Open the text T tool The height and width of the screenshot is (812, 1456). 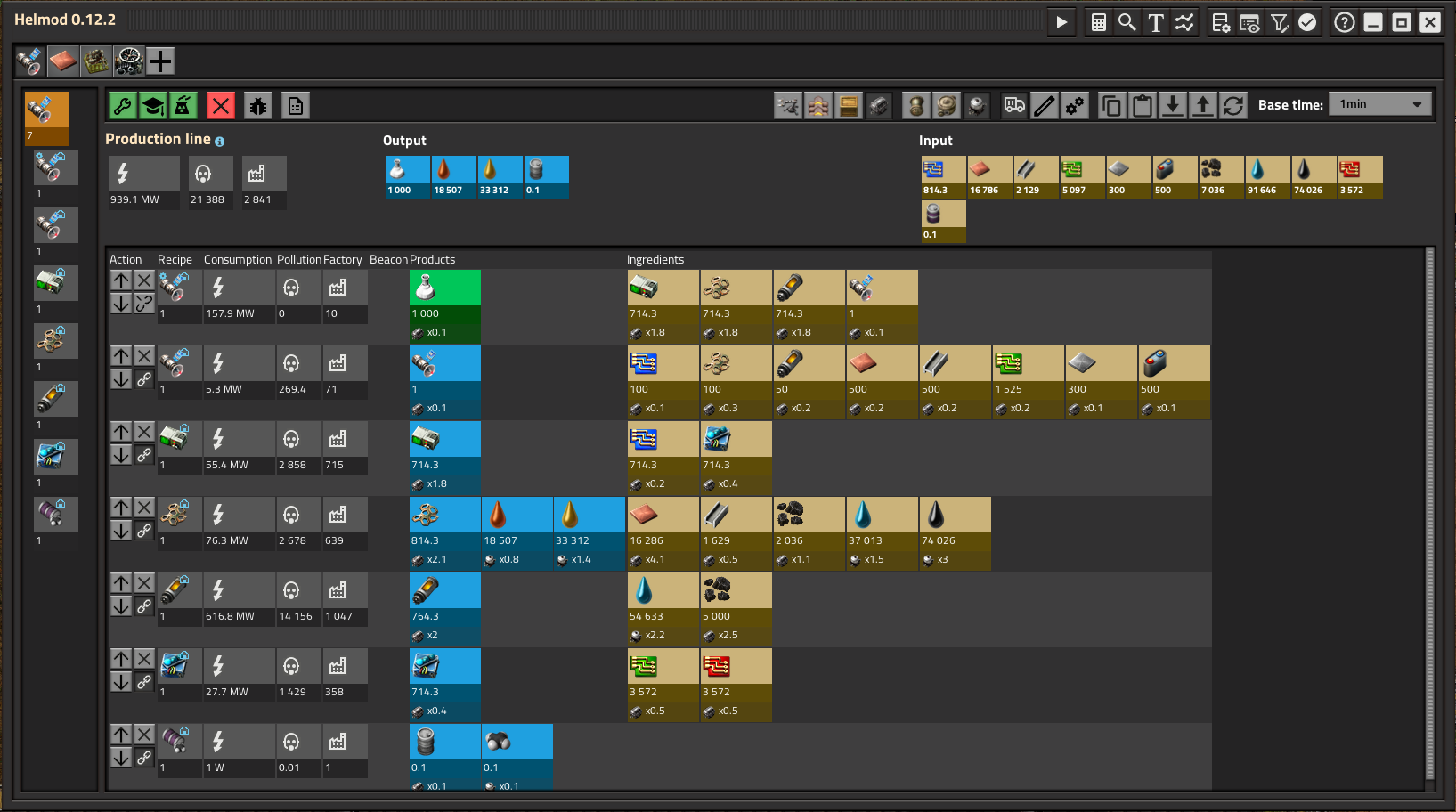click(1155, 22)
